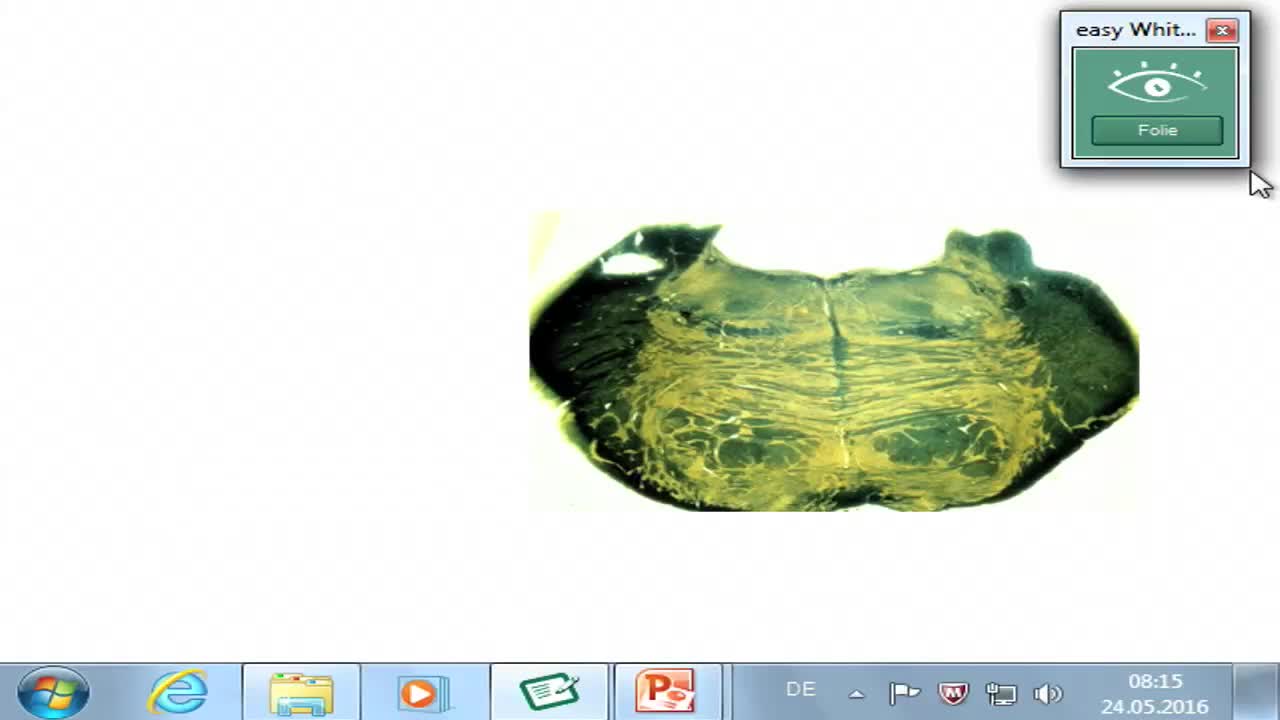
Task: Start Windows Media Player from the taskbar
Action: 424,690
